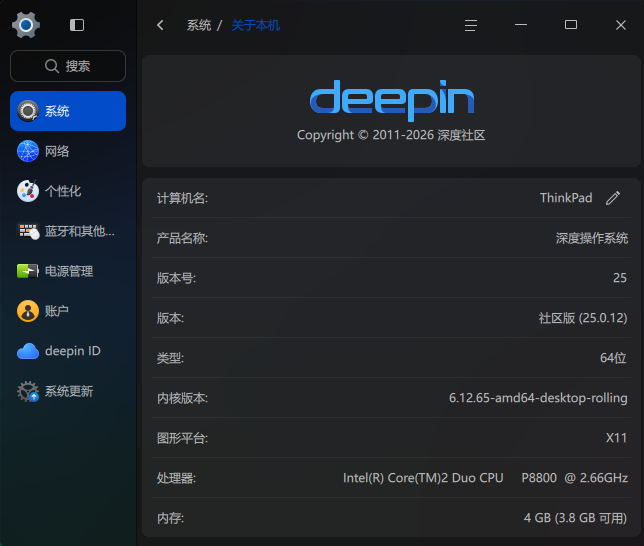644x546 pixels.
Task: Go back with the left arrow
Action: 160,25
